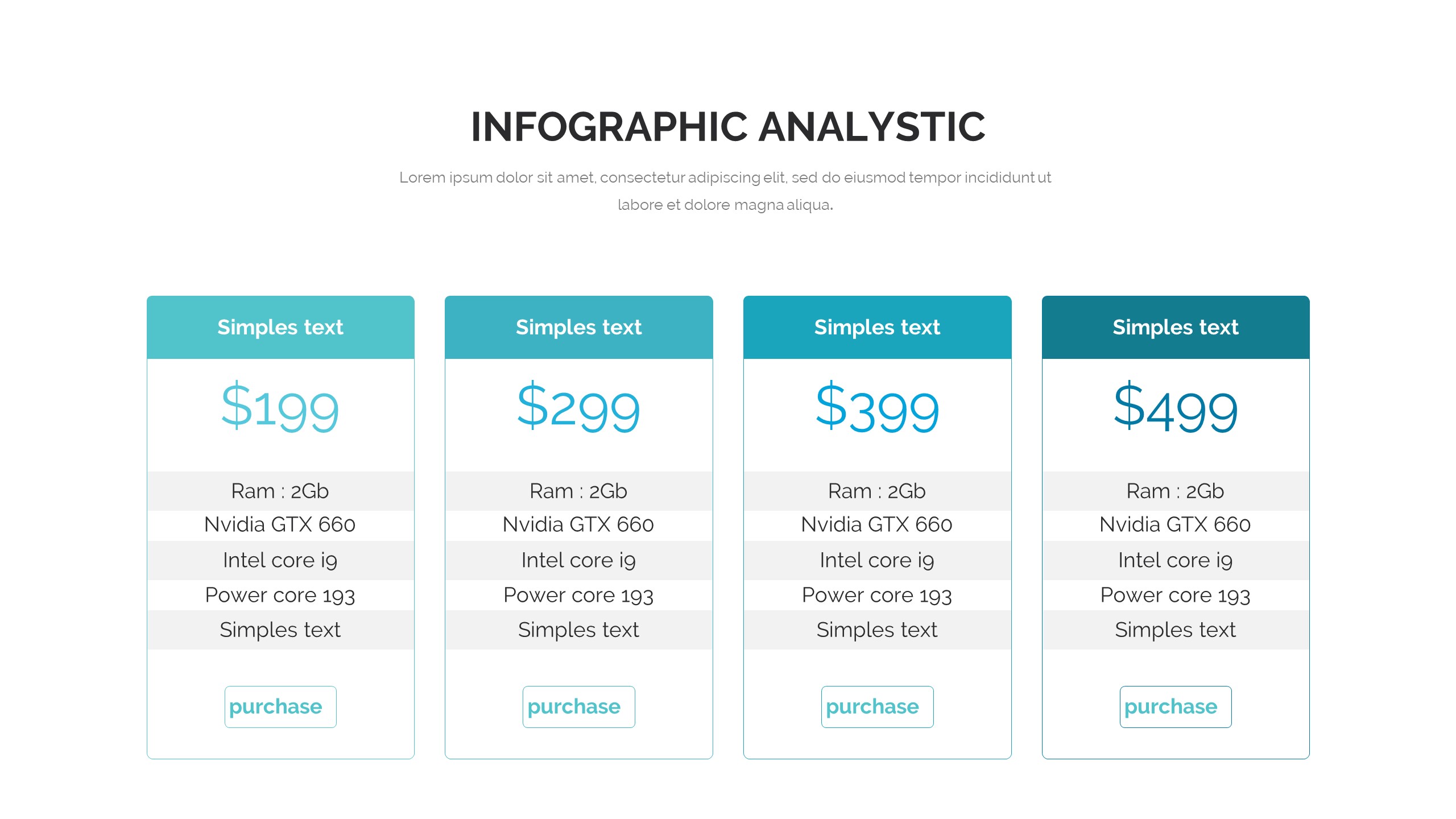Select the header banner above the $299 price
The width and height of the screenshot is (1456, 819).
point(578,327)
